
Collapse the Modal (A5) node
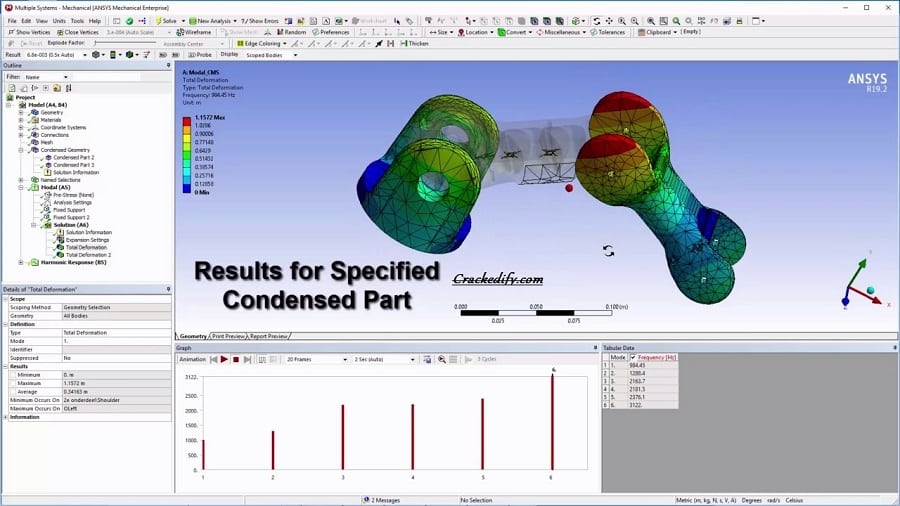pos(21,187)
